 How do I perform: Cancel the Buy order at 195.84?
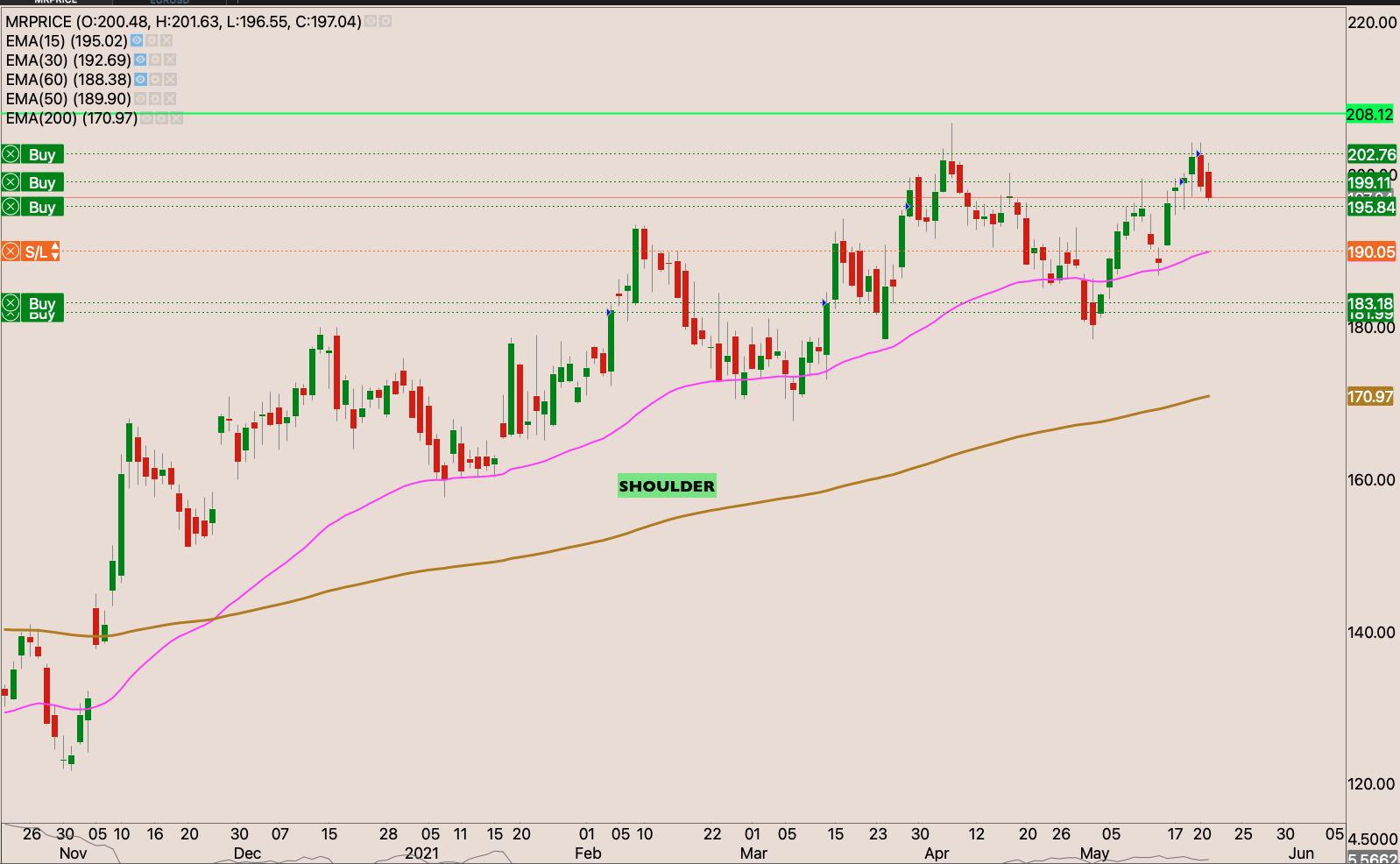tap(11, 208)
